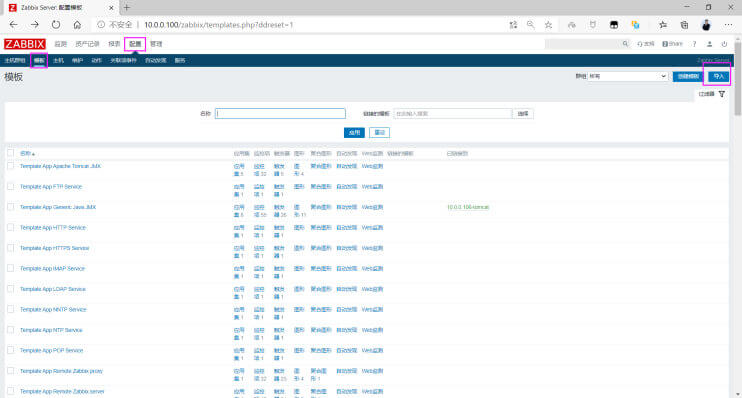Open the 监测 top menu

pos(61,44)
